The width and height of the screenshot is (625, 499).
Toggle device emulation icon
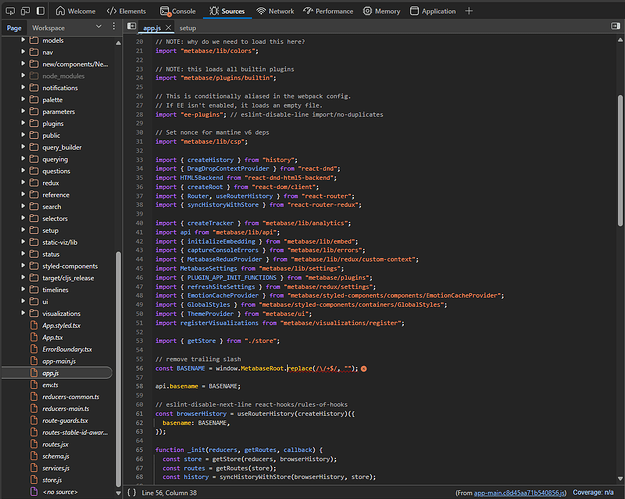[25, 11]
